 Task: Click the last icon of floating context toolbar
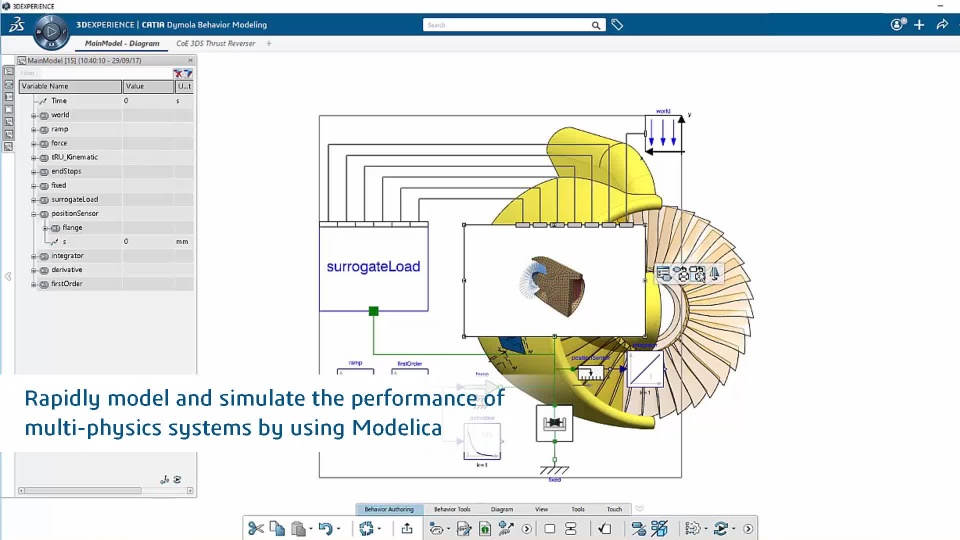tap(714, 274)
